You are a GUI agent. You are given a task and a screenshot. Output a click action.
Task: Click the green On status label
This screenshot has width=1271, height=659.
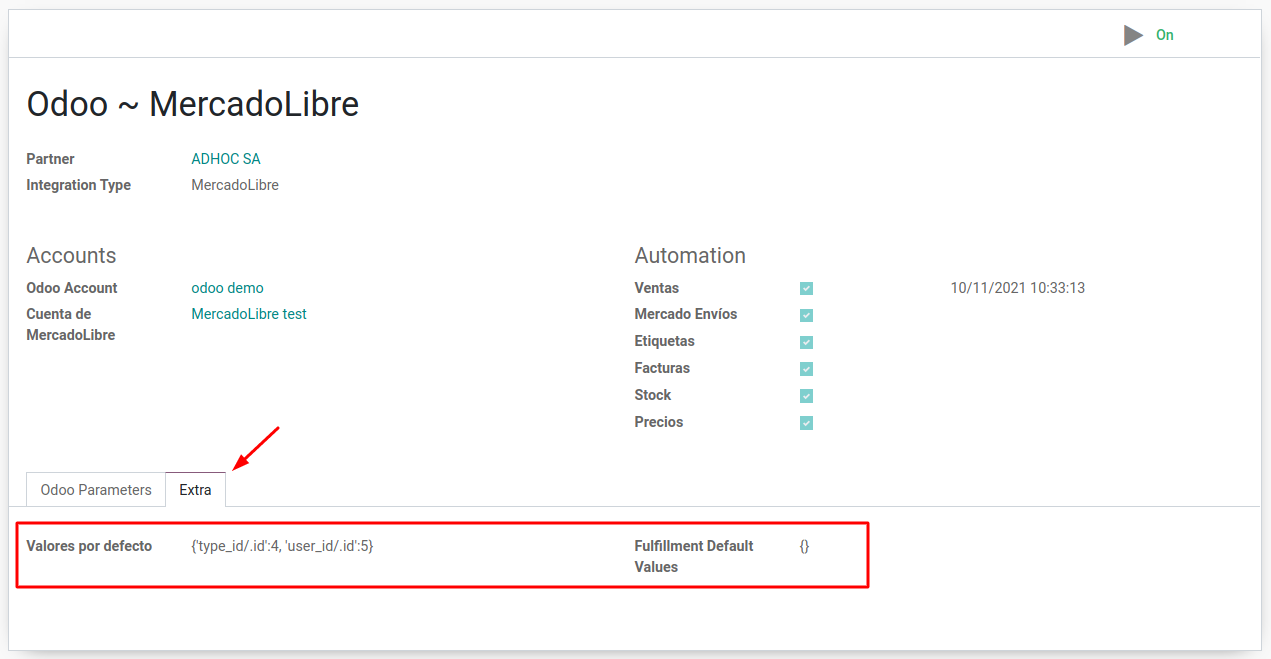tap(1164, 35)
